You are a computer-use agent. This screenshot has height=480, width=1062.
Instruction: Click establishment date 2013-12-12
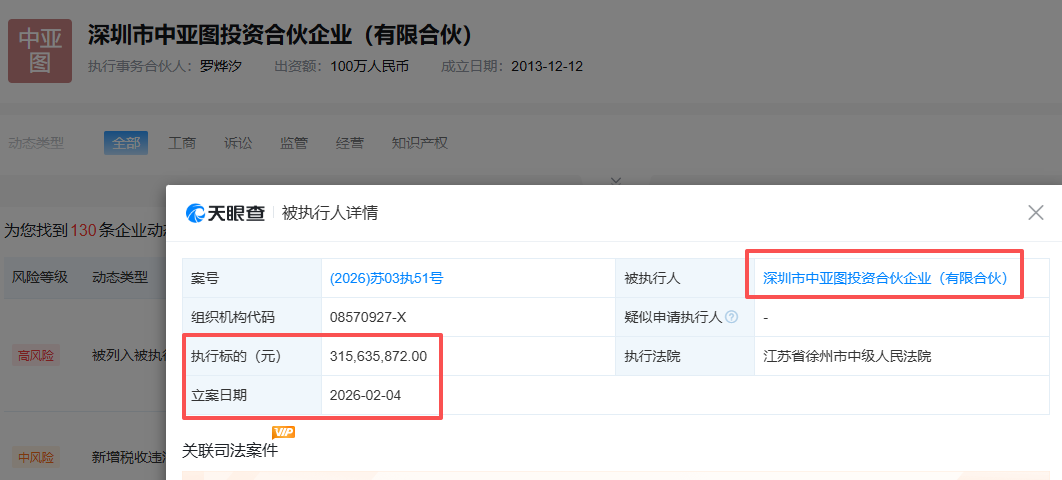click(547, 66)
